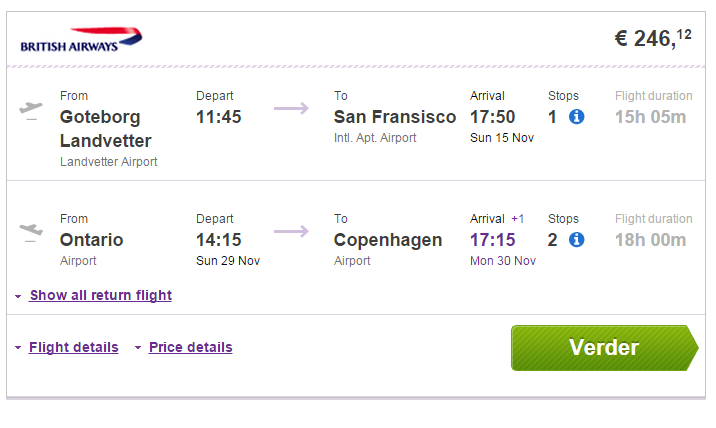Viewport: 716px width, 428px height.
Task: Click the Copenhagen destination name
Action: pos(388,240)
